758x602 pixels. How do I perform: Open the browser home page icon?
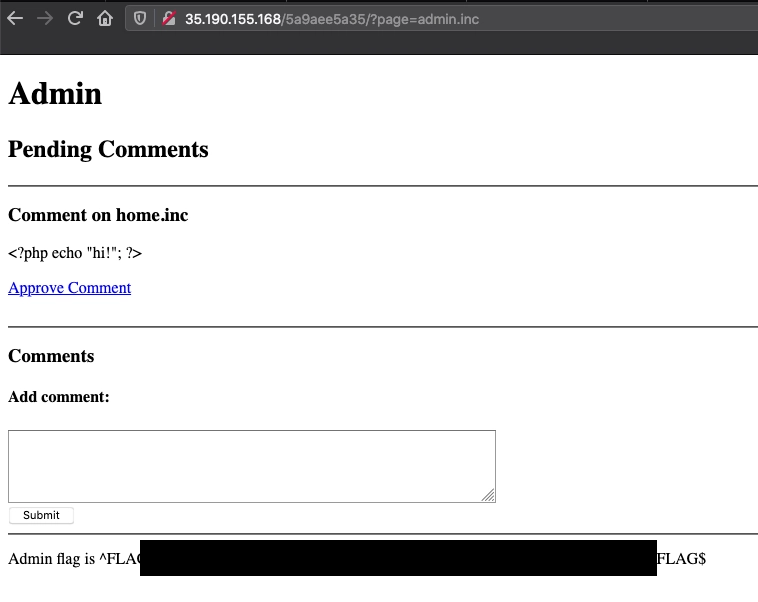click(105, 19)
